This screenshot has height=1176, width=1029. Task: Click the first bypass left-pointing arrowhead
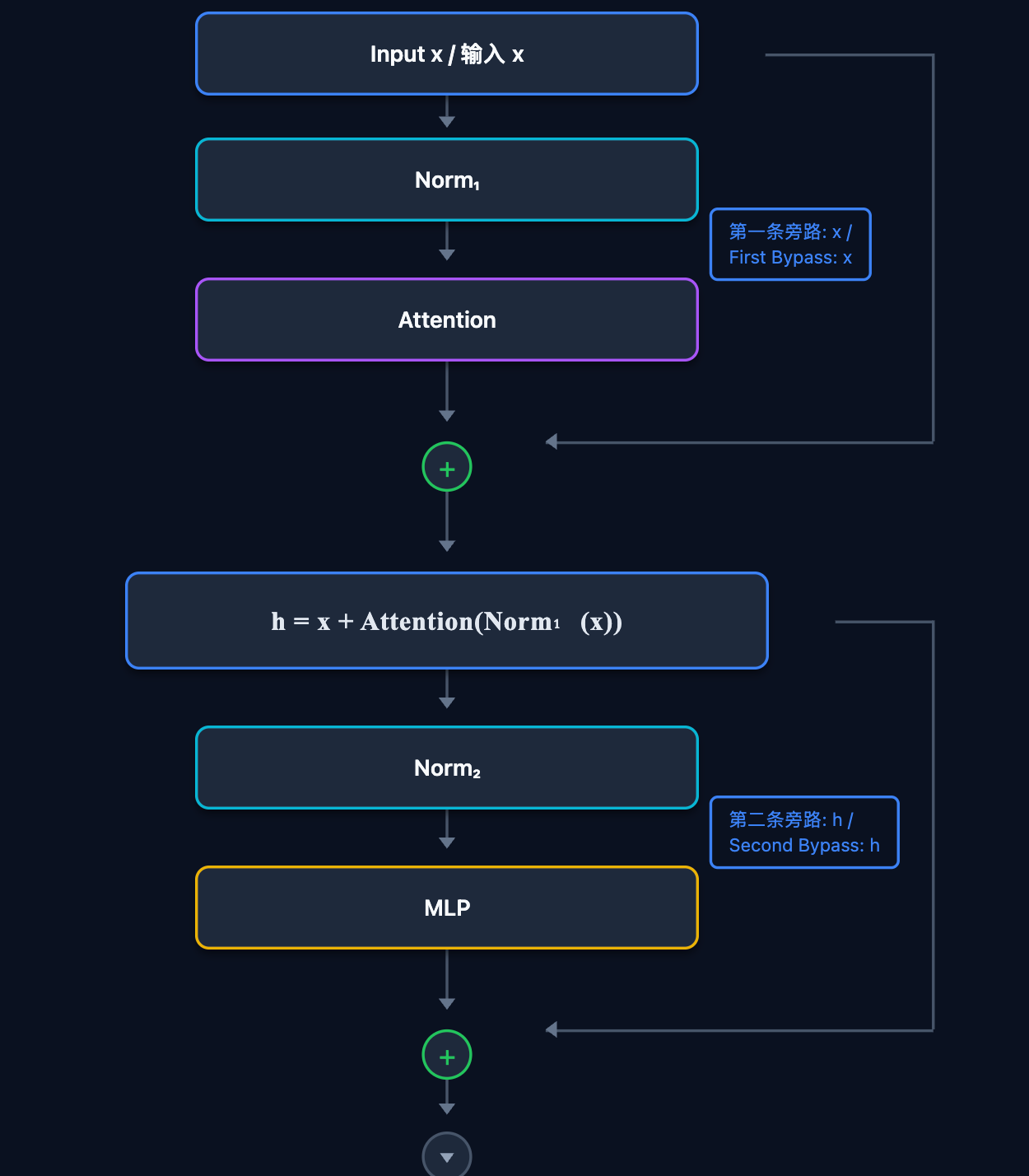552,442
